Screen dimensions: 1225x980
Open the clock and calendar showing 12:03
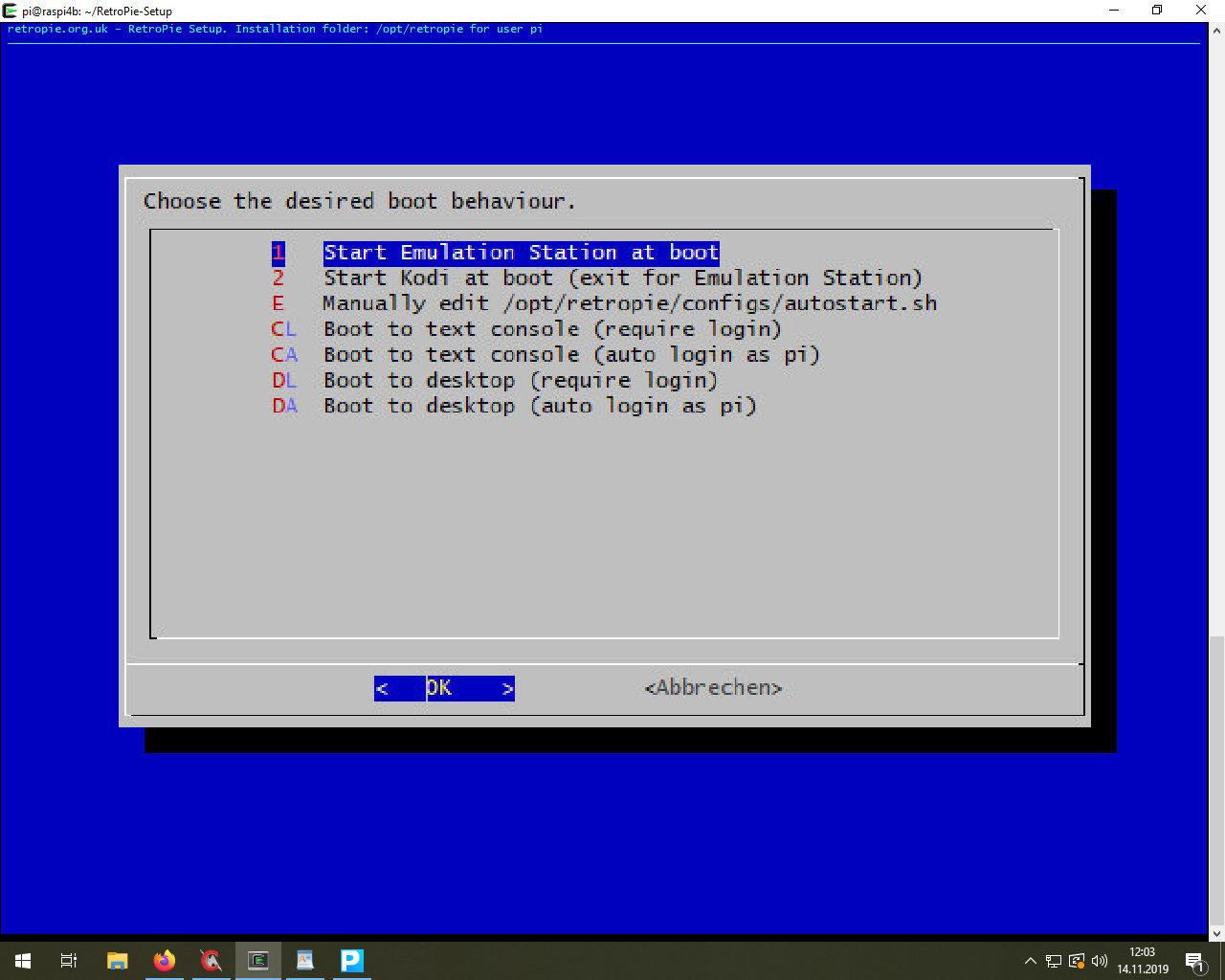click(1143, 961)
